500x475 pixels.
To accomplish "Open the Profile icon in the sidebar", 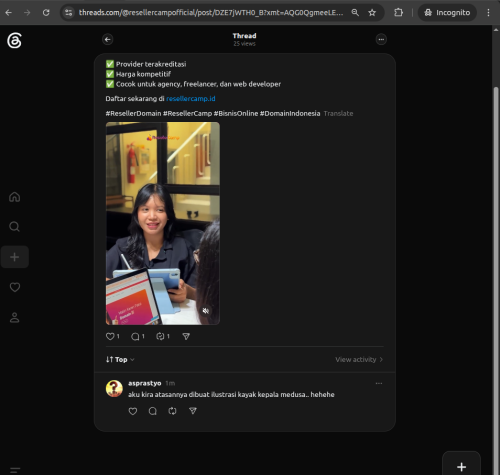I will click(14, 318).
